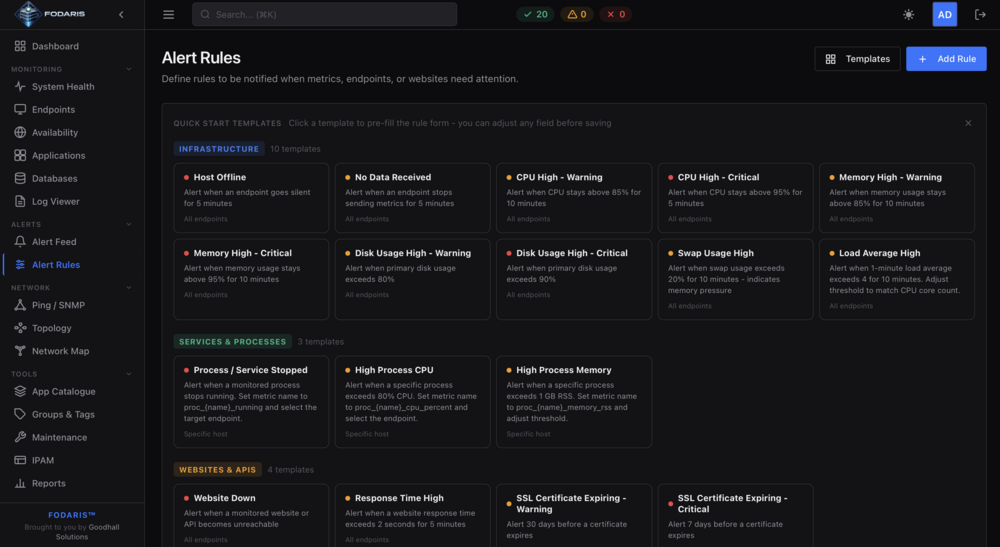This screenshot has height=547, width=1000.
Task: Click the Maintenance wrench icon
Action: coord(20,437)
